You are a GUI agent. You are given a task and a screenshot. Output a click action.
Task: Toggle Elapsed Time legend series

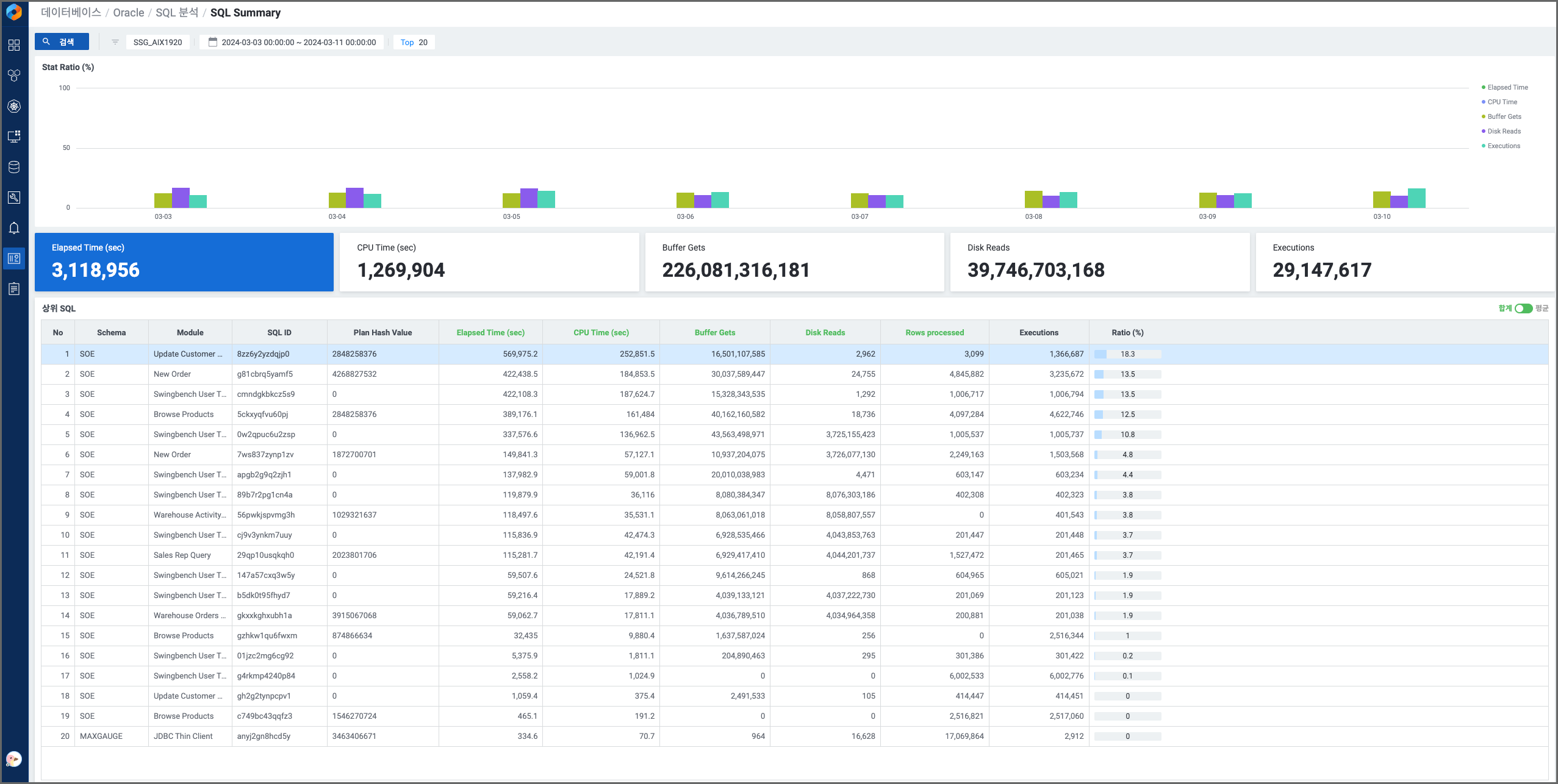pyautogui.click(x=1507, y=87)
